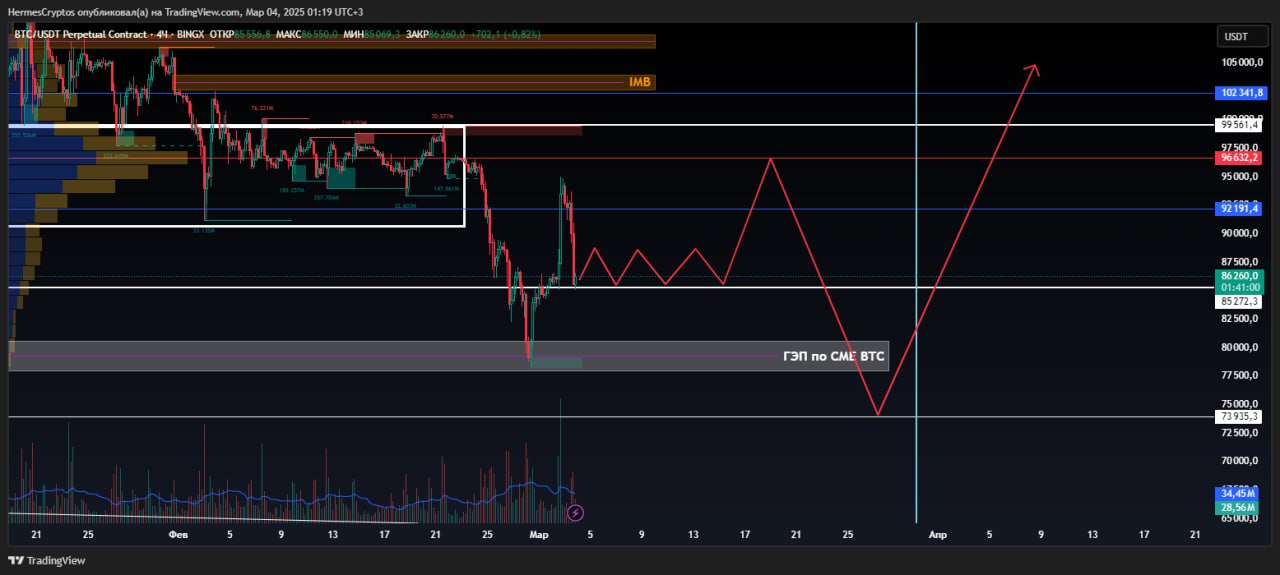Click the 95 000,0 price axis tick
The image size is (1280, 575).
[1241, 177]
